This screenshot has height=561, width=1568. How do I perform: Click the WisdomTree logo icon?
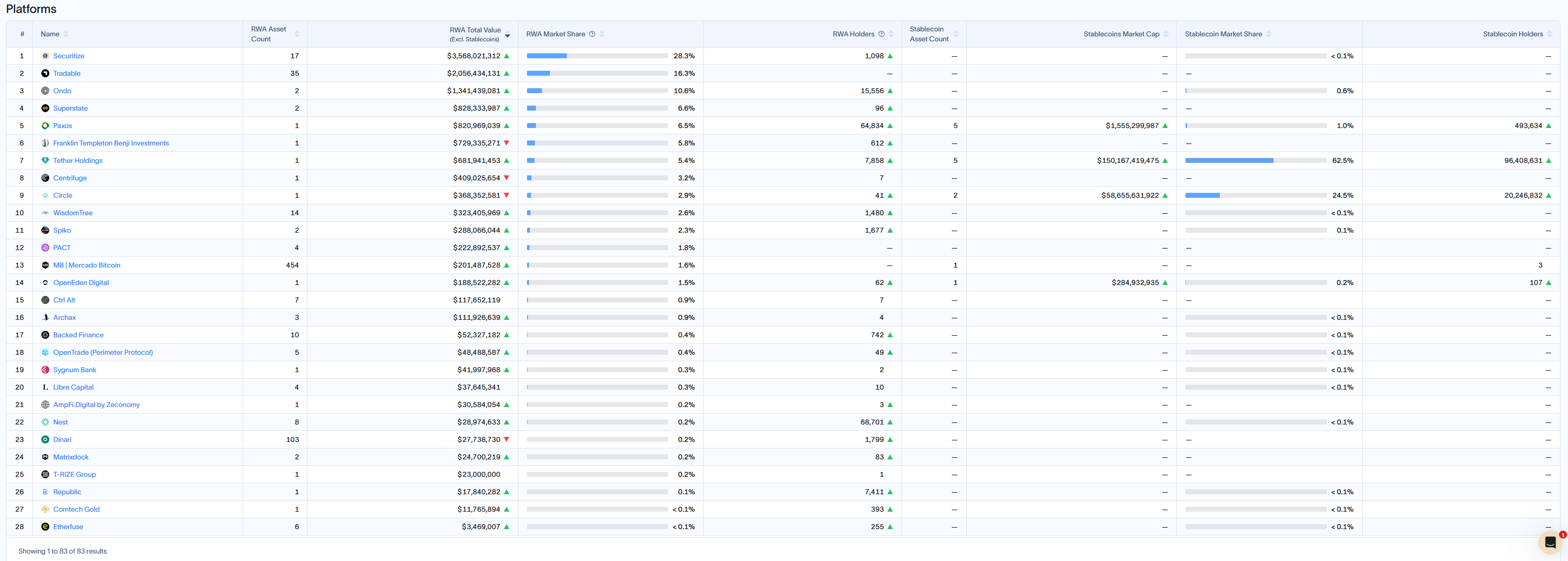coord(45,213)
